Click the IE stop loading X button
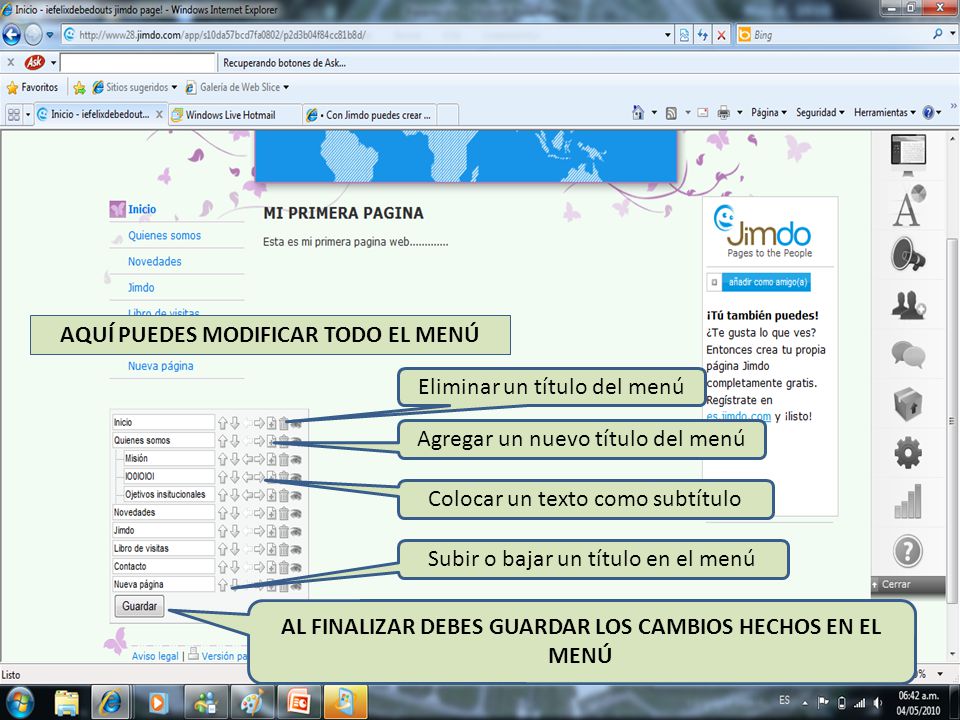The height and width of the screenshot is (720, 960). click(721, 35)
